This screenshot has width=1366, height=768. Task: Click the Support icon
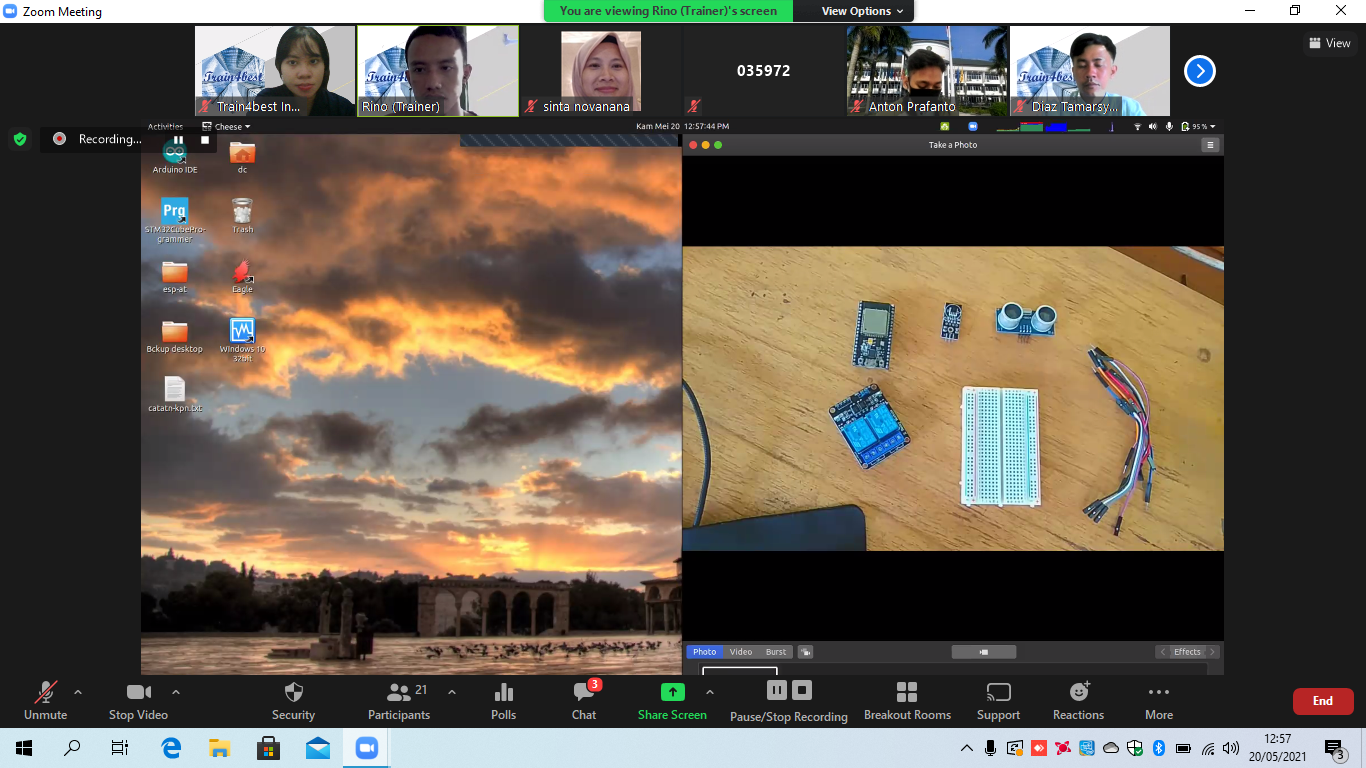998,693
